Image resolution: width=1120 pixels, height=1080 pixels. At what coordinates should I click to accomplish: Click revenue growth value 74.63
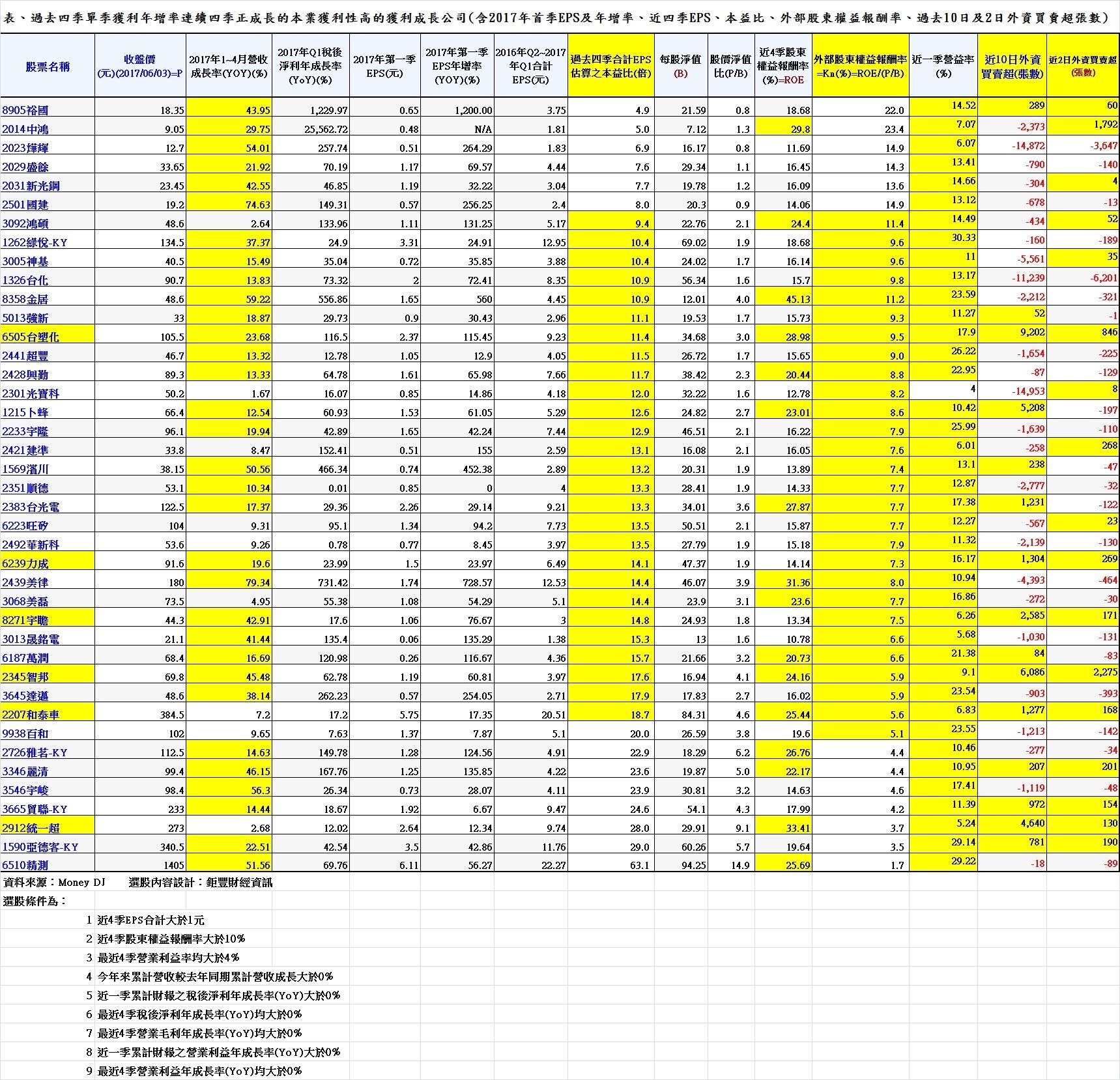(x=258, y=205)
